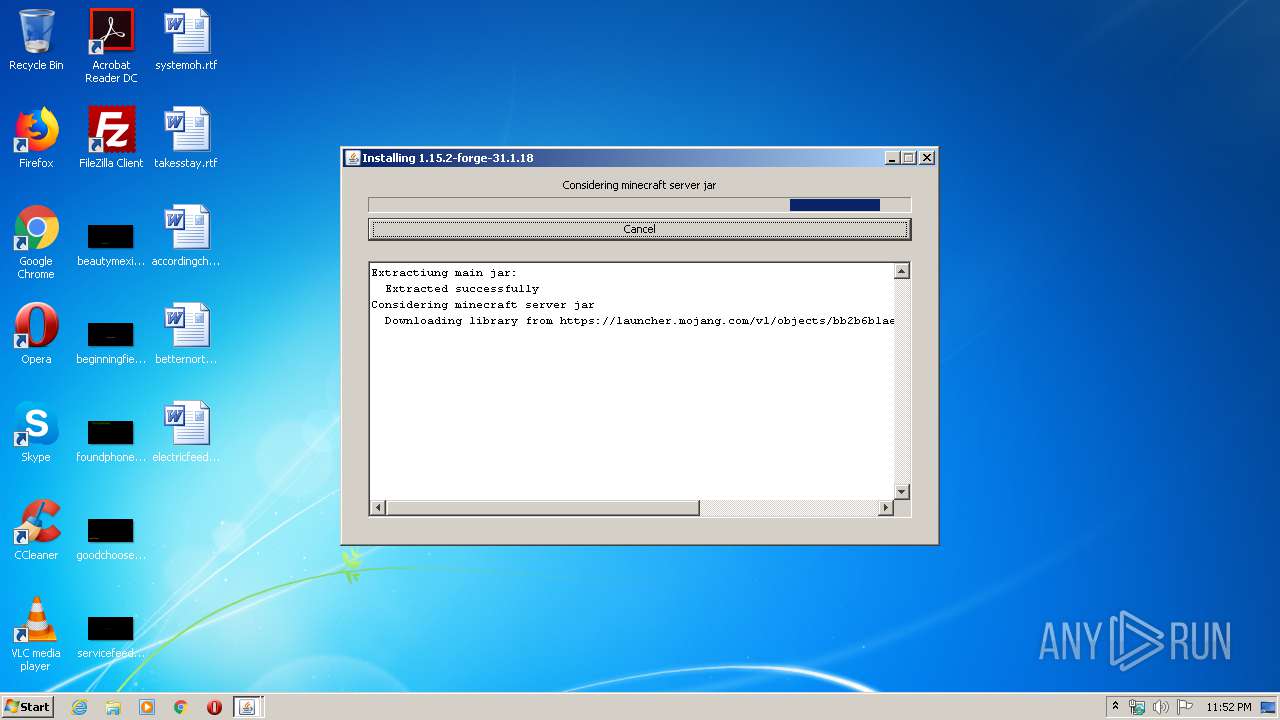
Task: Select the Opera desktop shortcut
Action: (x=36, y=334)
